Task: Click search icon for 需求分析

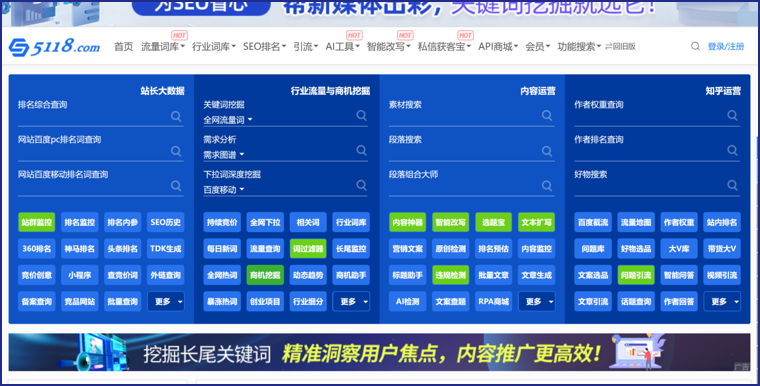Action: [362, 150]
